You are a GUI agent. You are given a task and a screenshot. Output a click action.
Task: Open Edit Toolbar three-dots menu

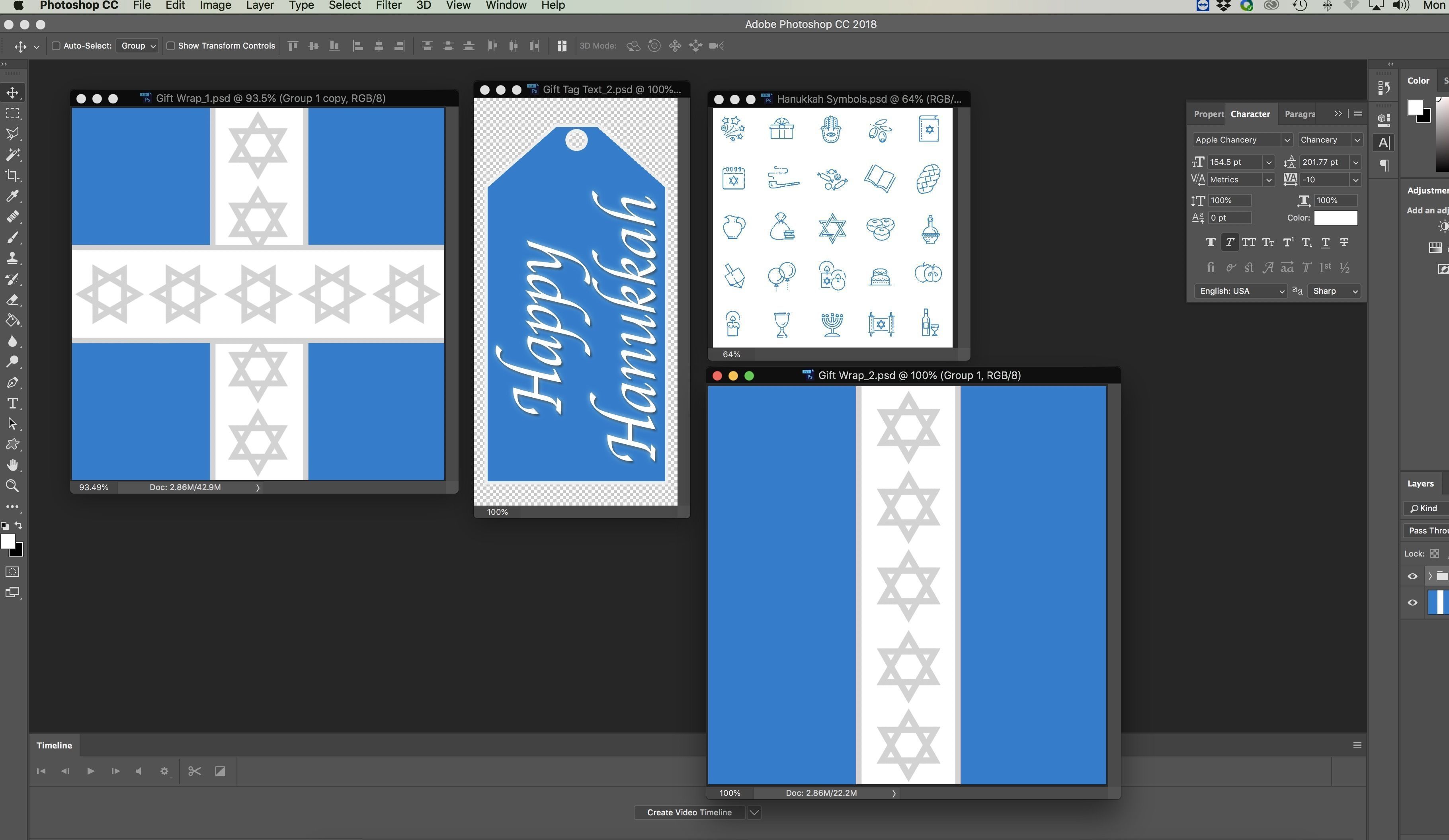tap(12, 507)
